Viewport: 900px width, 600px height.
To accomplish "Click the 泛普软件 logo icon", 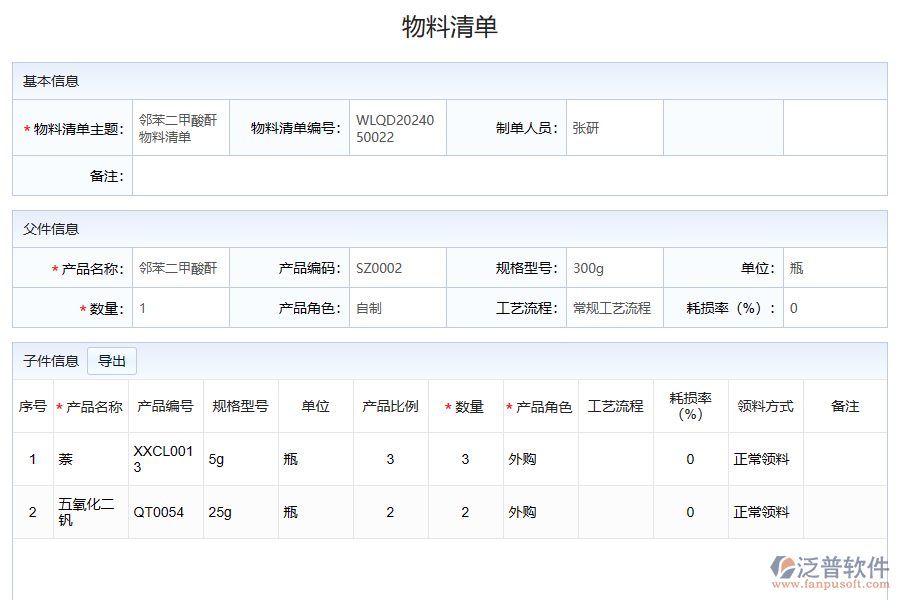I will coord(782,567).
